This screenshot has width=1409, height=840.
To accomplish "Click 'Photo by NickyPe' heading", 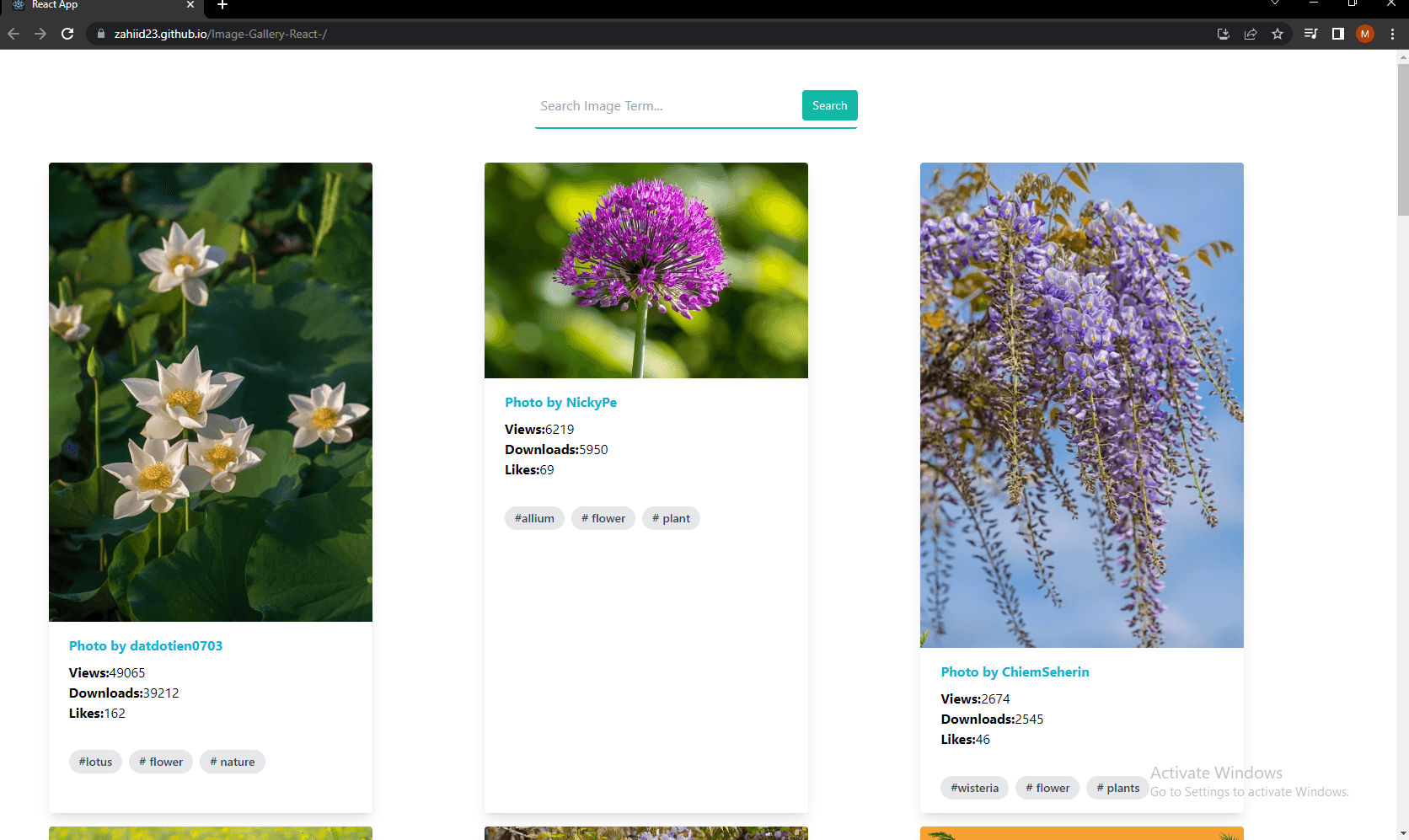I will [x=561, y=403].
